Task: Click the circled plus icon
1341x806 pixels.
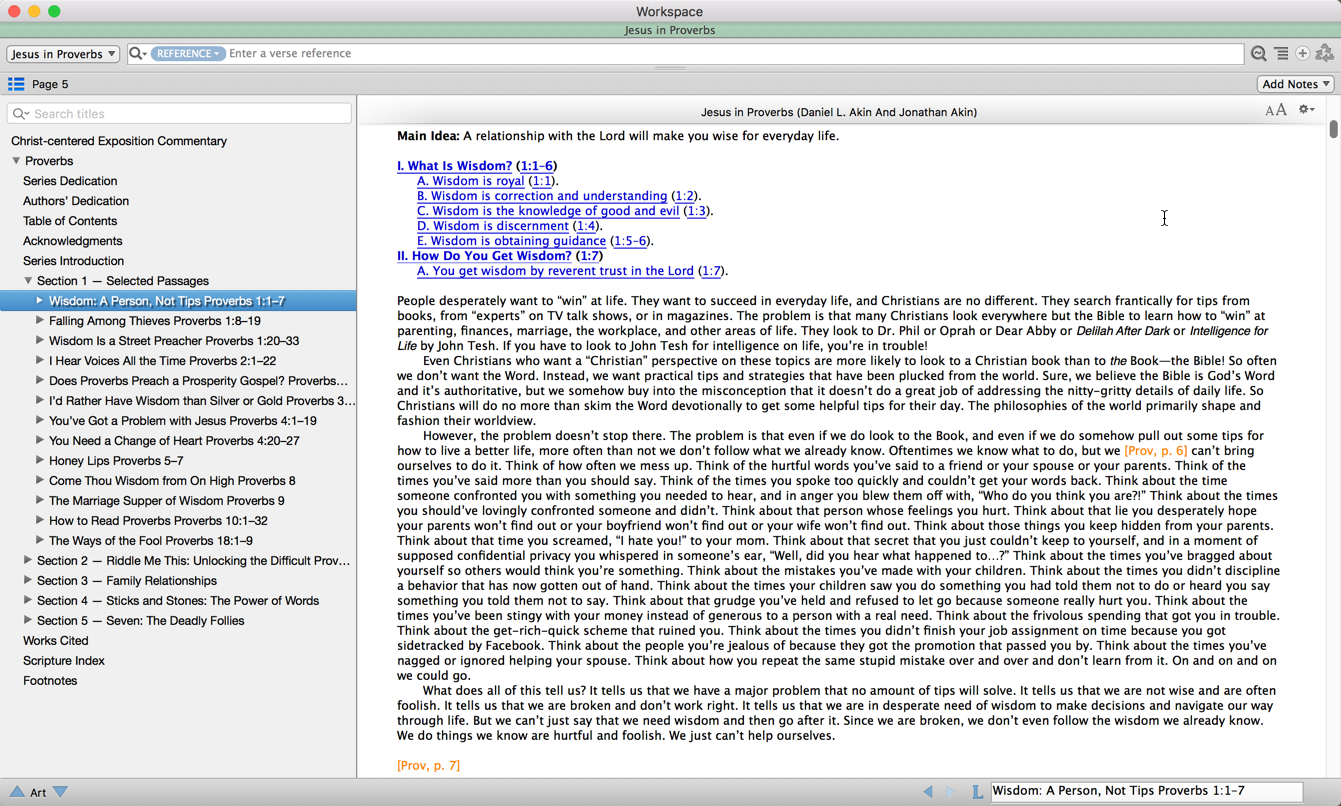Action: pyautogui.click(x=1303, y=54)
